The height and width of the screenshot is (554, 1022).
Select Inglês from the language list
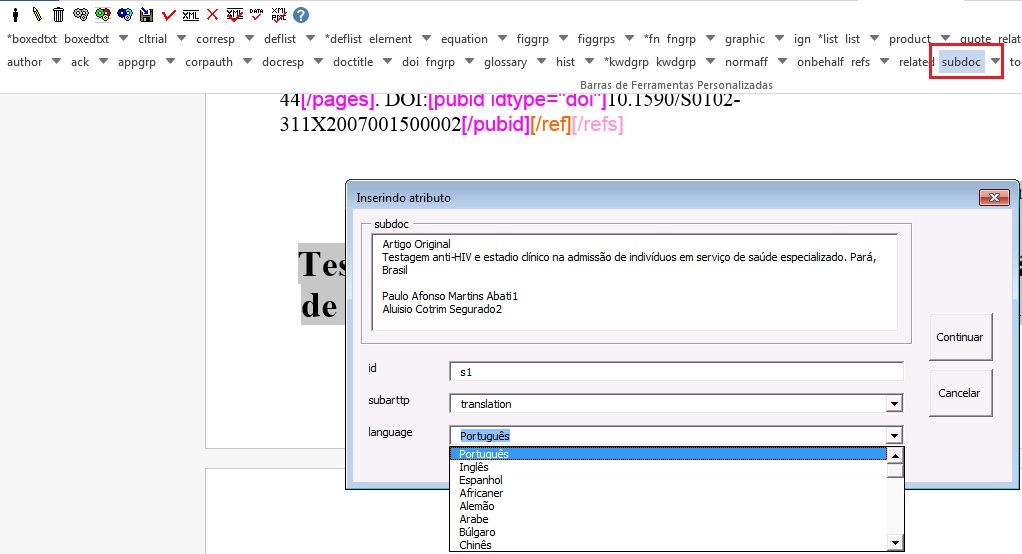coord(474,467)
